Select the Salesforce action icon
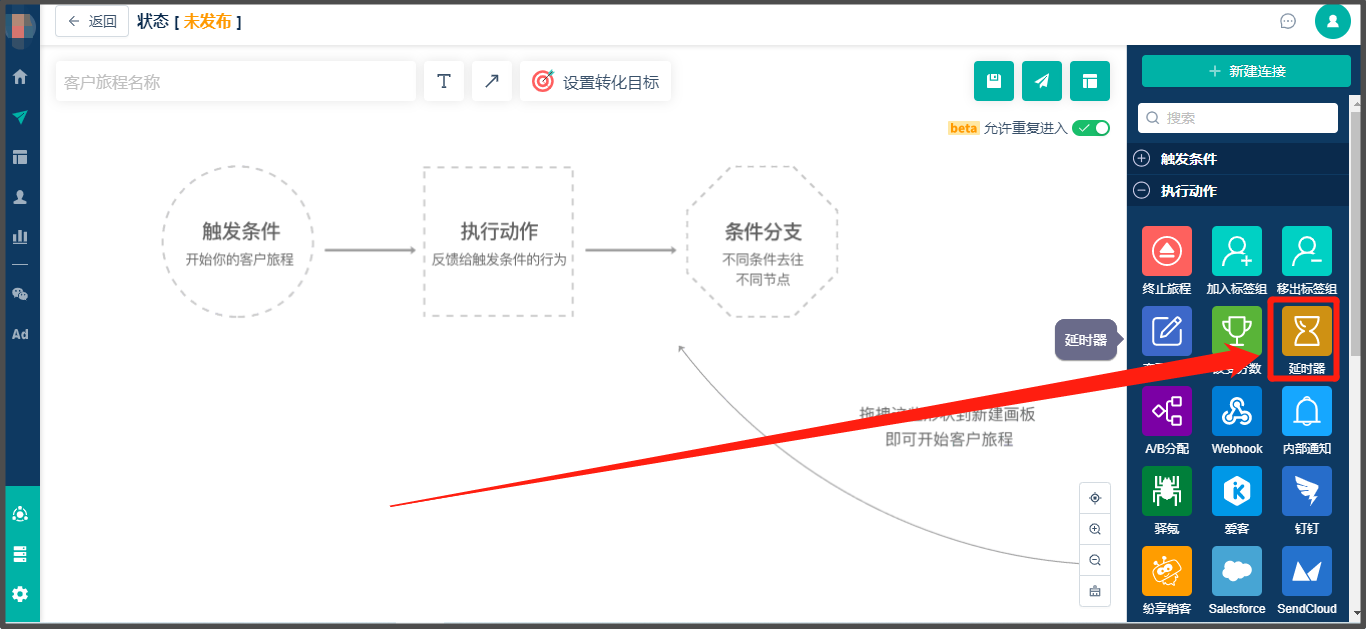The height and width of the screenshot is (629, 1366). (1237, 571)
